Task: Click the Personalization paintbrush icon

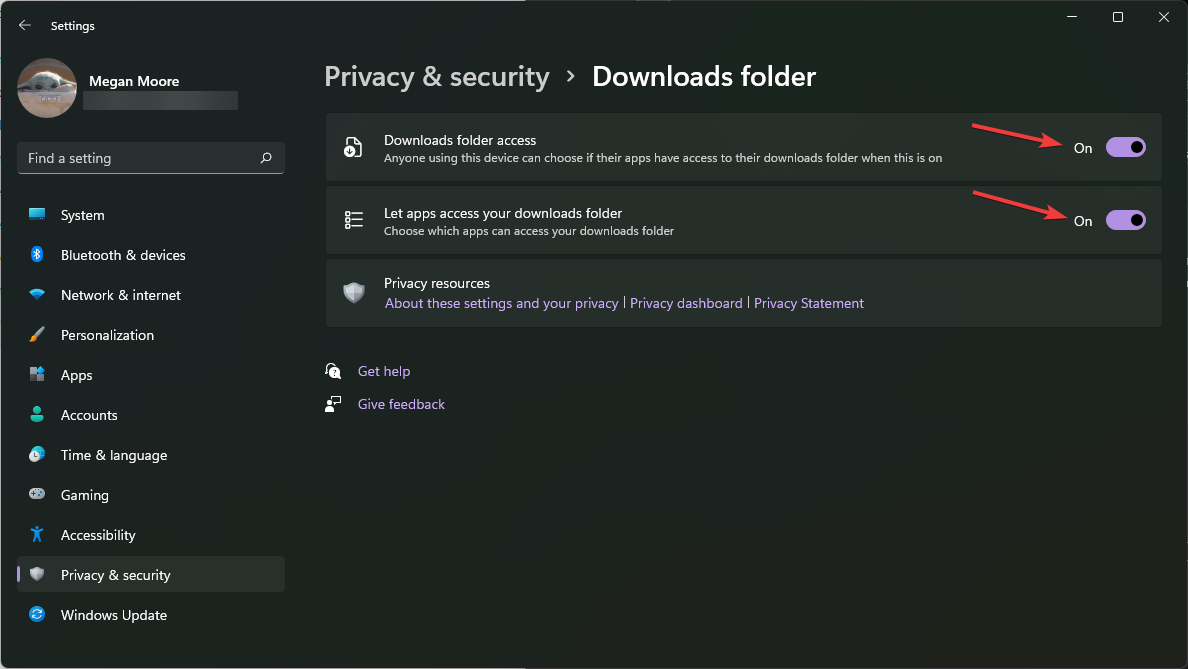Action: (37, 335)
